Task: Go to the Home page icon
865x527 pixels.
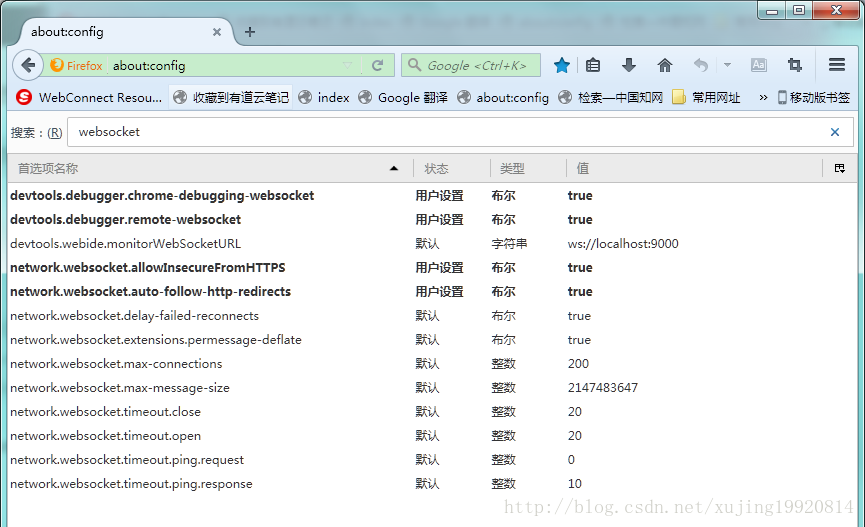Action: pyautogui.click(x=664, y=65)
